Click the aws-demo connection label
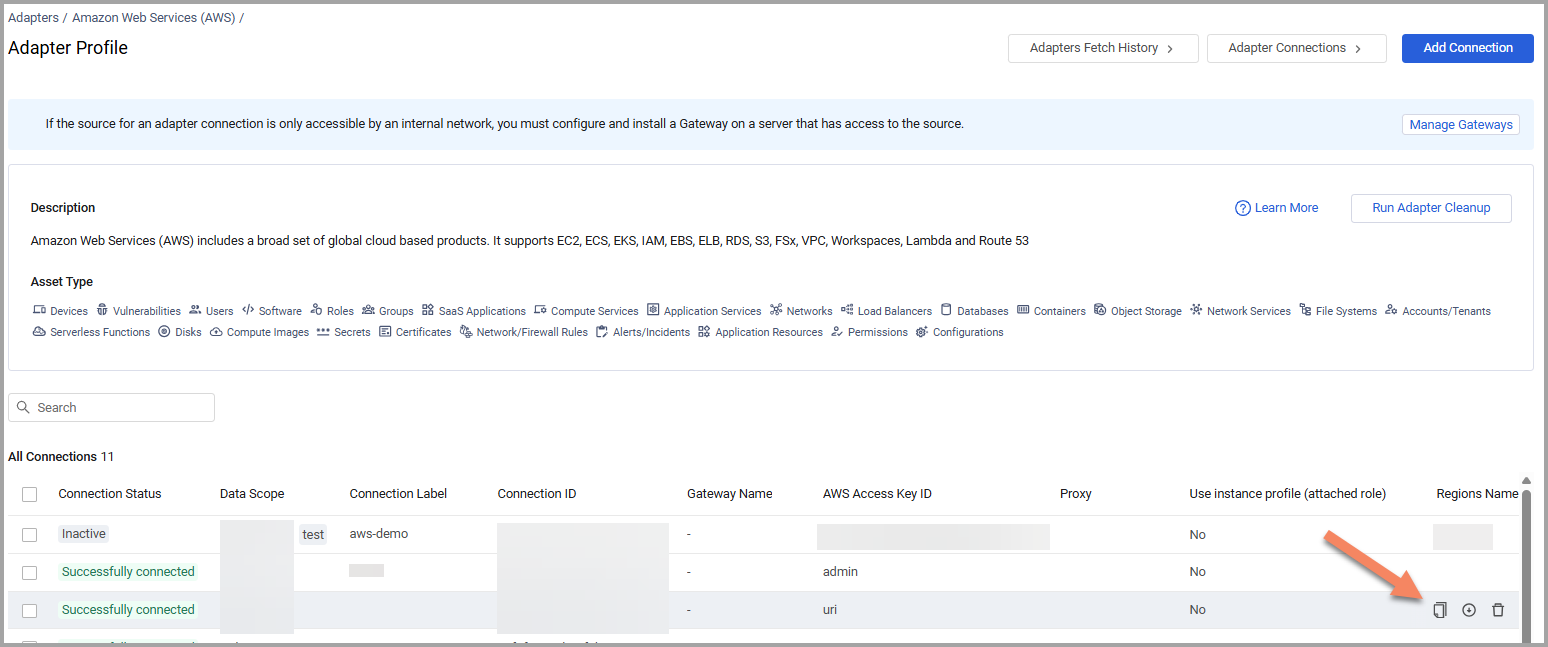Image resolution: width=1548 pixels, height=647 pixels. (x=379, y=534)
